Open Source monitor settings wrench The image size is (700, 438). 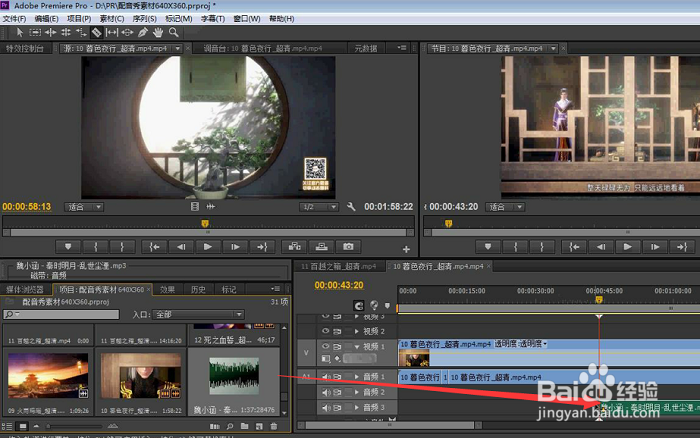(351, 207)
